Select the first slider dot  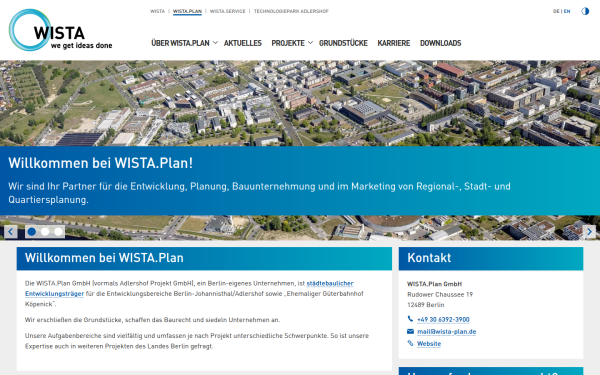pyautogui.click(x=32, y=232)
